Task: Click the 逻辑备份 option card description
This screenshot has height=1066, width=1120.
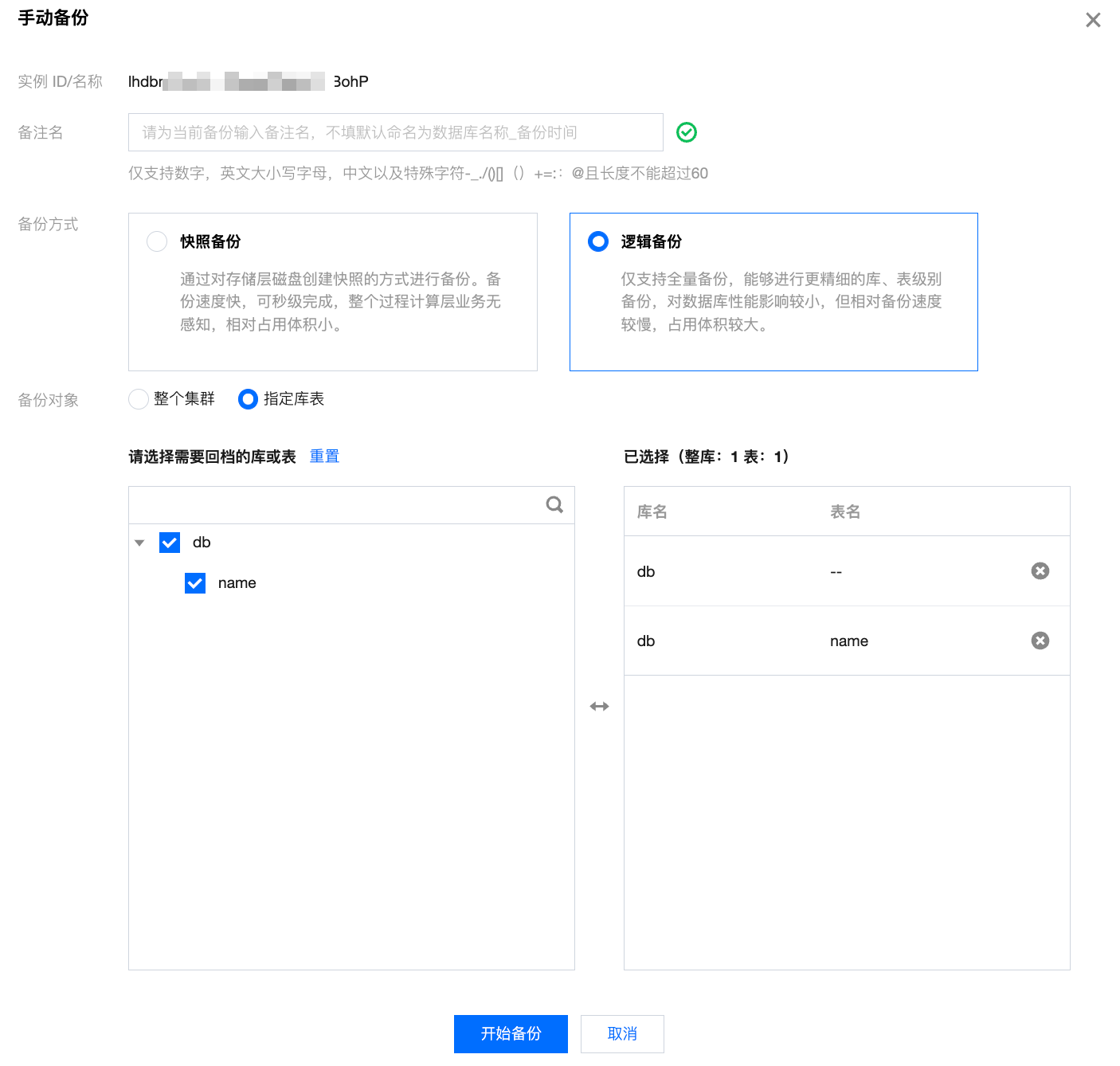Action: (x=781, y=301)
